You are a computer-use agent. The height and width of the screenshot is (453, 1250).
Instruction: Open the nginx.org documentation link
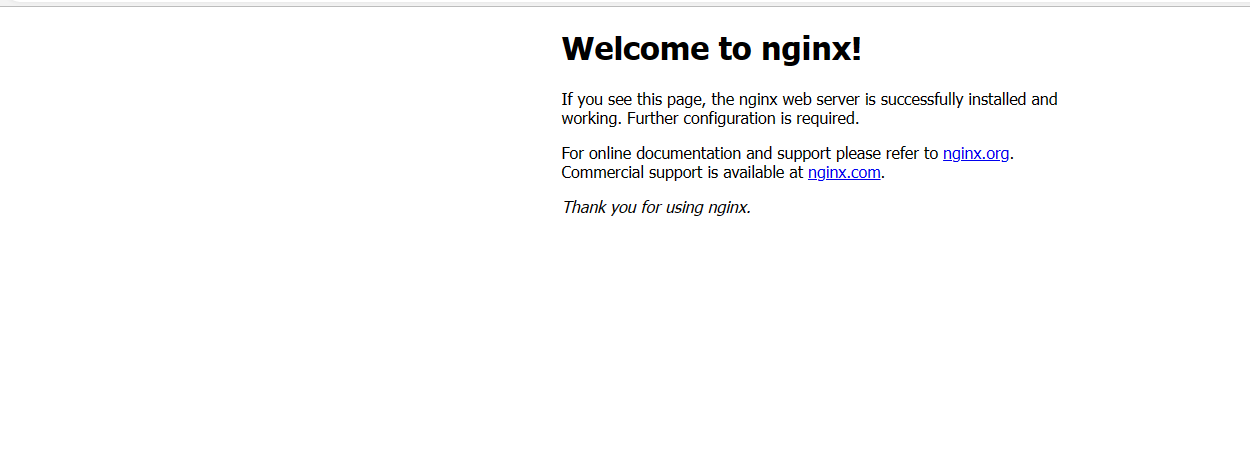pos(976,154)
